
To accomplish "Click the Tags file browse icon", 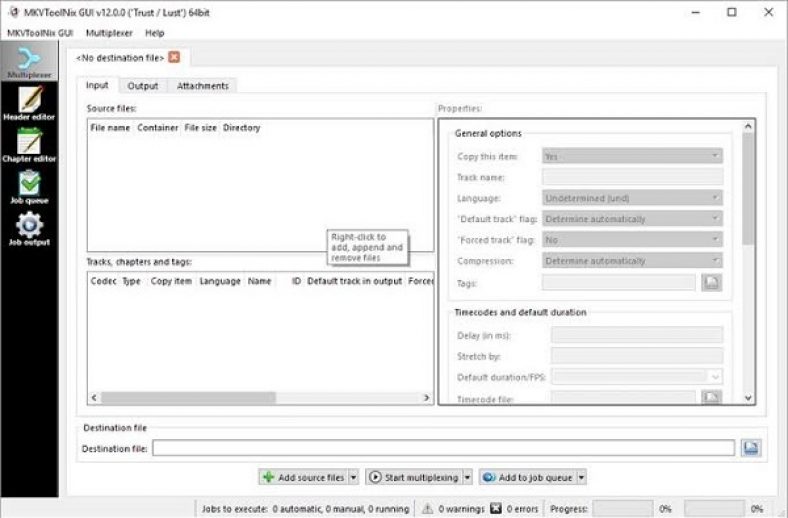I will point(711,283).
